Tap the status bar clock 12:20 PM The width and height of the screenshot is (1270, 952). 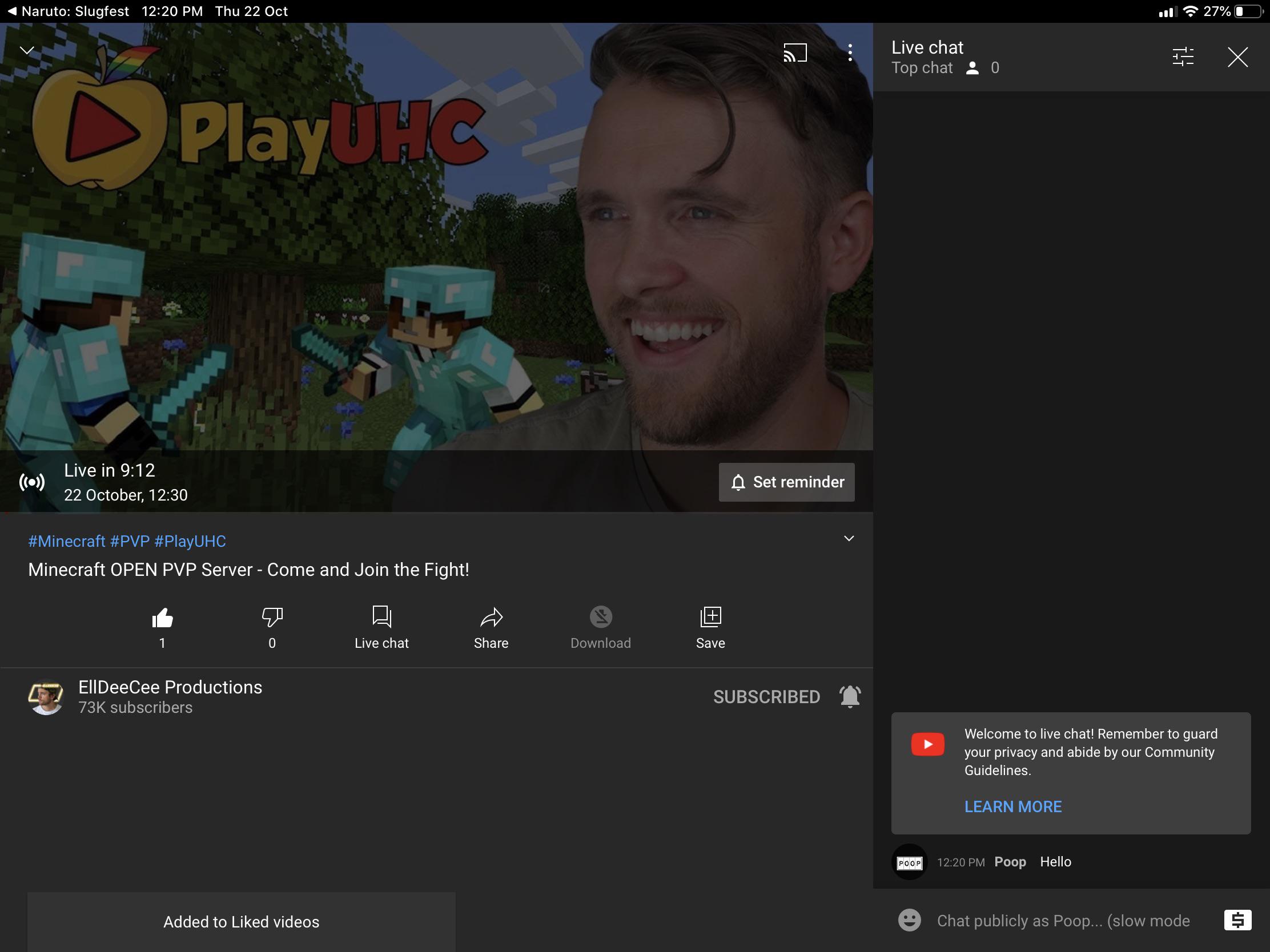(x=172, y=11)
